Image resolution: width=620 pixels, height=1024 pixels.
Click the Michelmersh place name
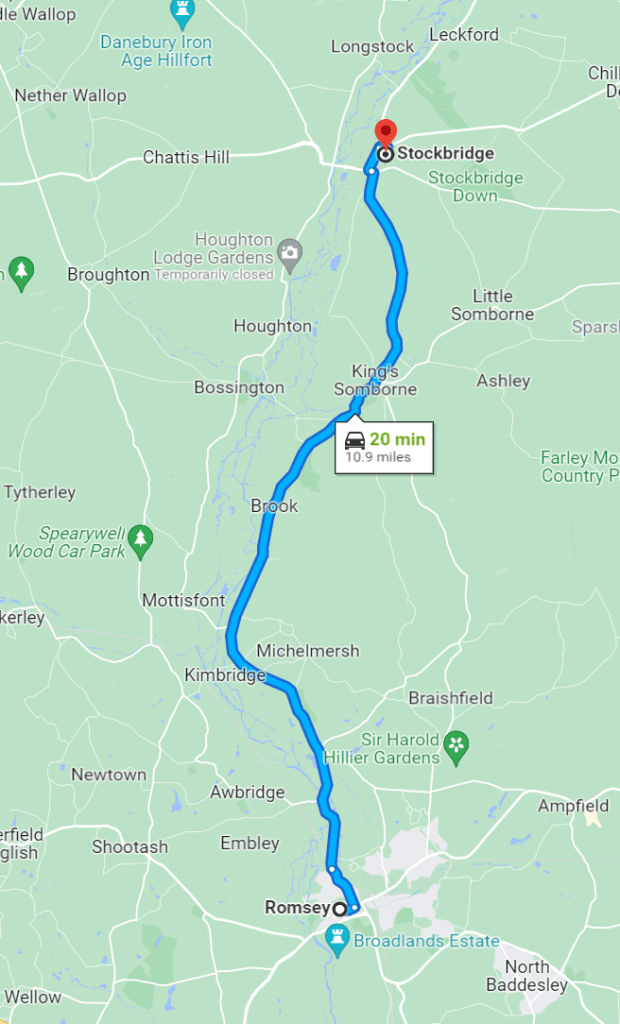(x=308, y=651)
